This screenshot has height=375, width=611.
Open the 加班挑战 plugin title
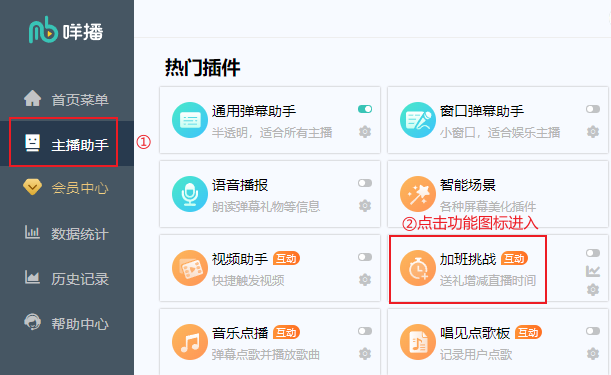[x=468, y=259]
